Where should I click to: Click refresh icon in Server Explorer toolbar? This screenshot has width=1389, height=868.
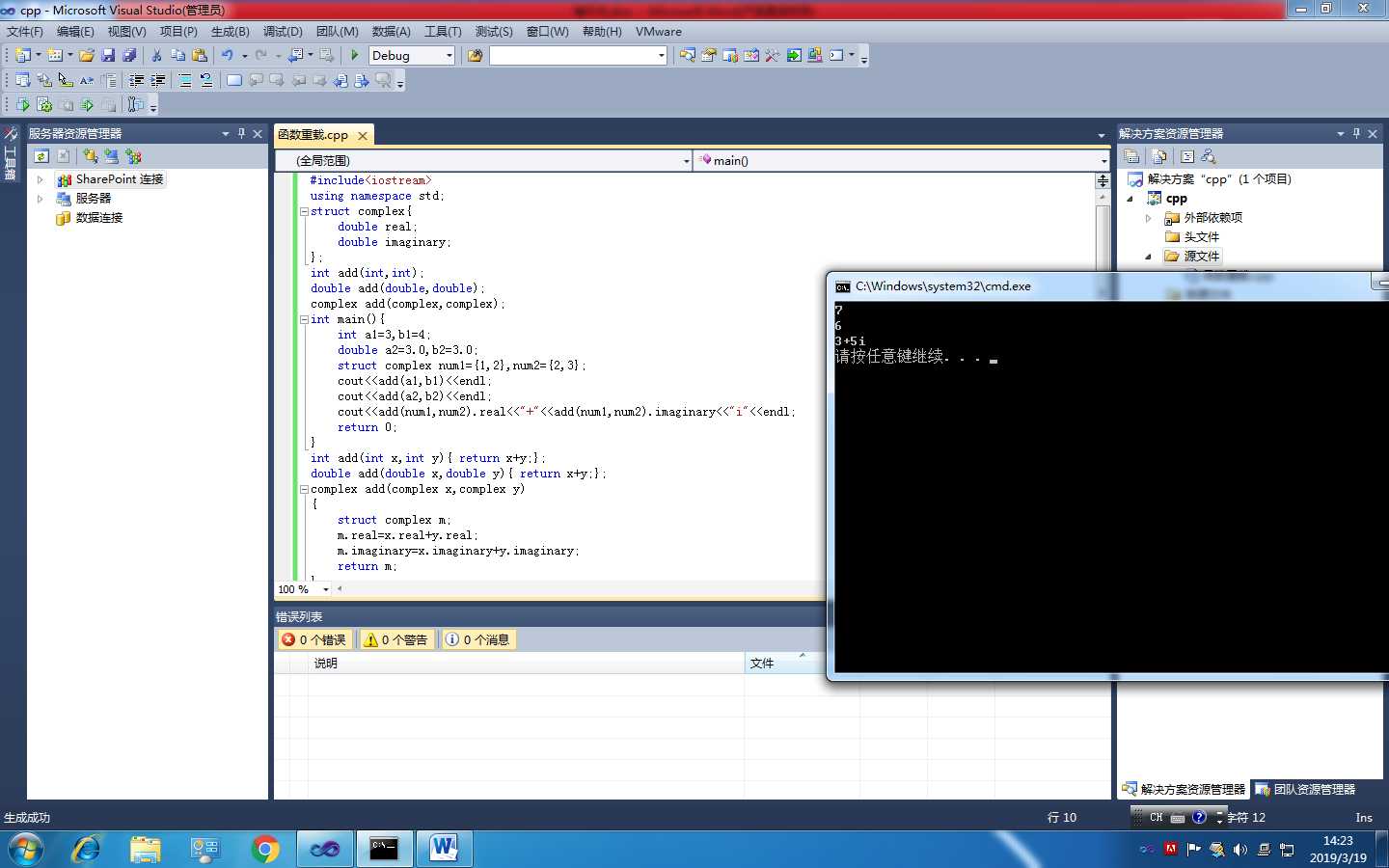tap(41, 156)
